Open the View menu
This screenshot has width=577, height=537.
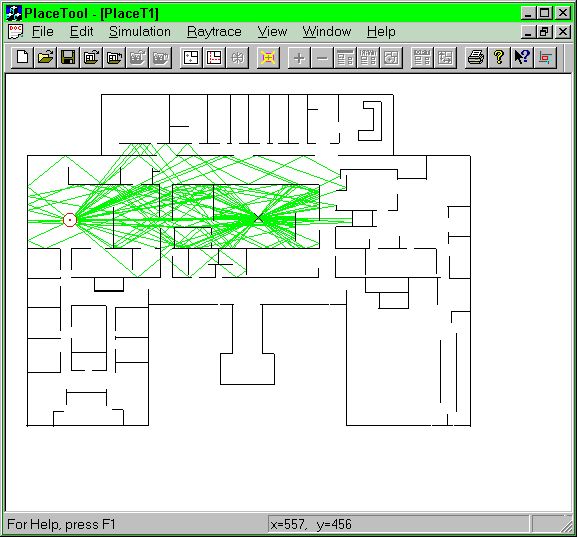[x=272, y=32]
